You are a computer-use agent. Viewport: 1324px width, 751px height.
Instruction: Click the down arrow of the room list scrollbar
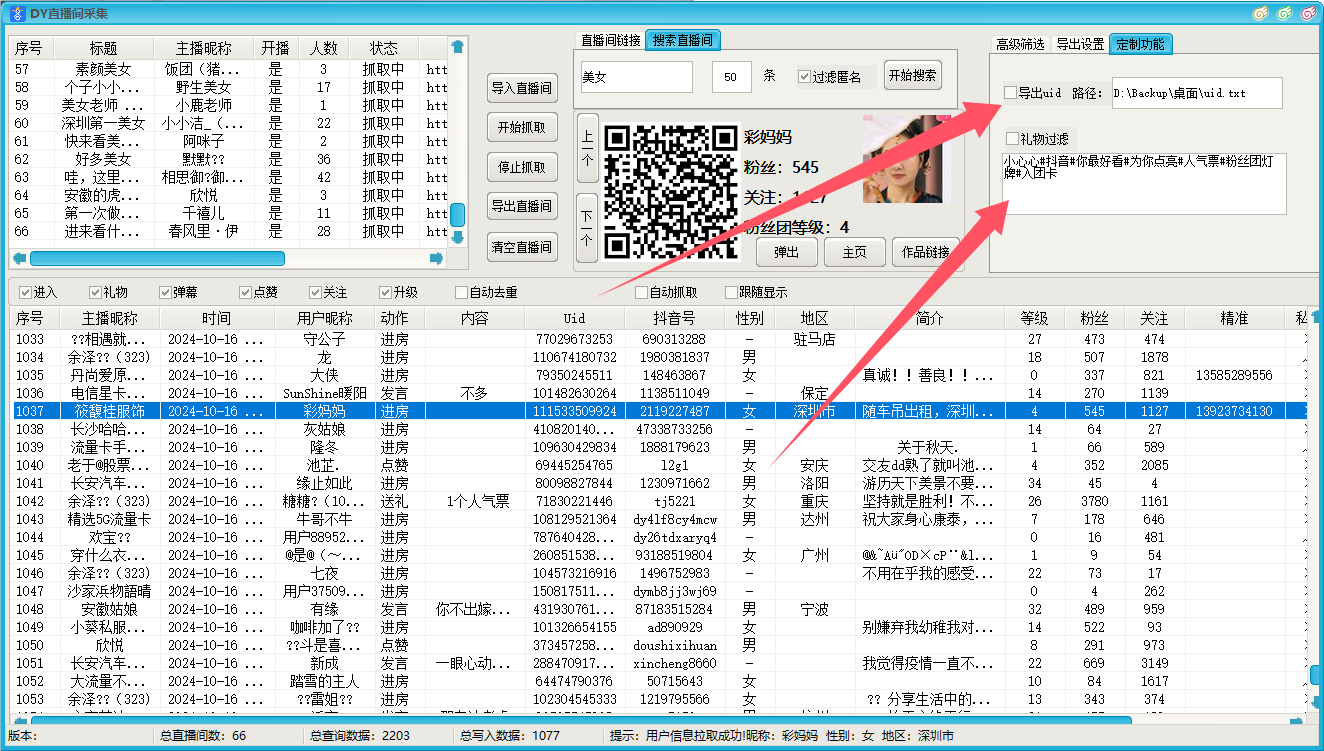click(457, 237)
